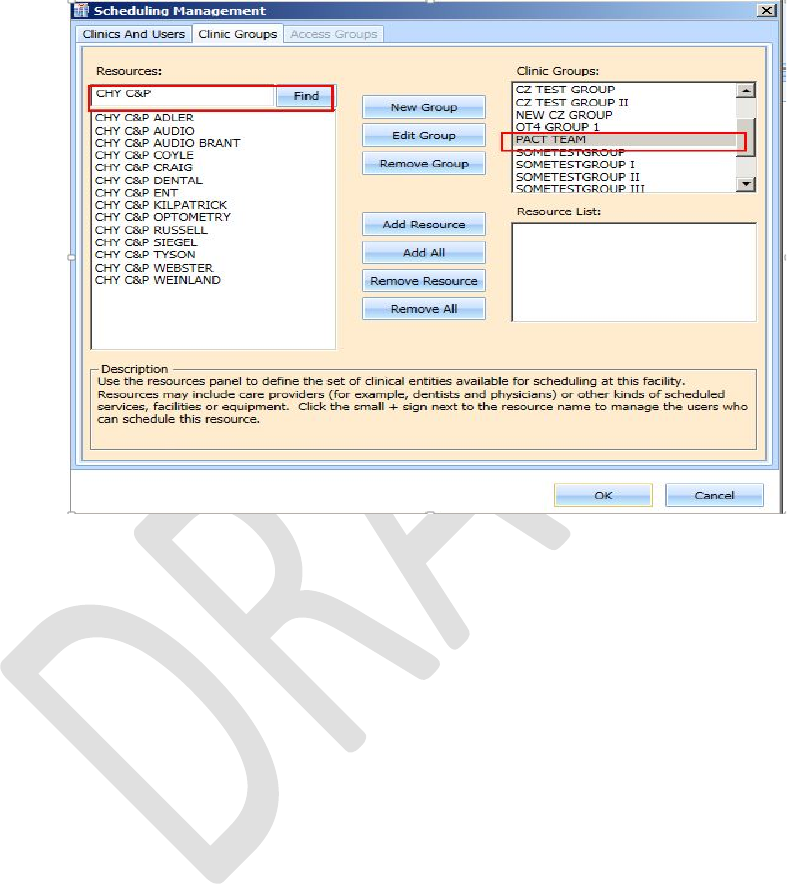Open the Access Groups tab

click(x=333, y=34)
